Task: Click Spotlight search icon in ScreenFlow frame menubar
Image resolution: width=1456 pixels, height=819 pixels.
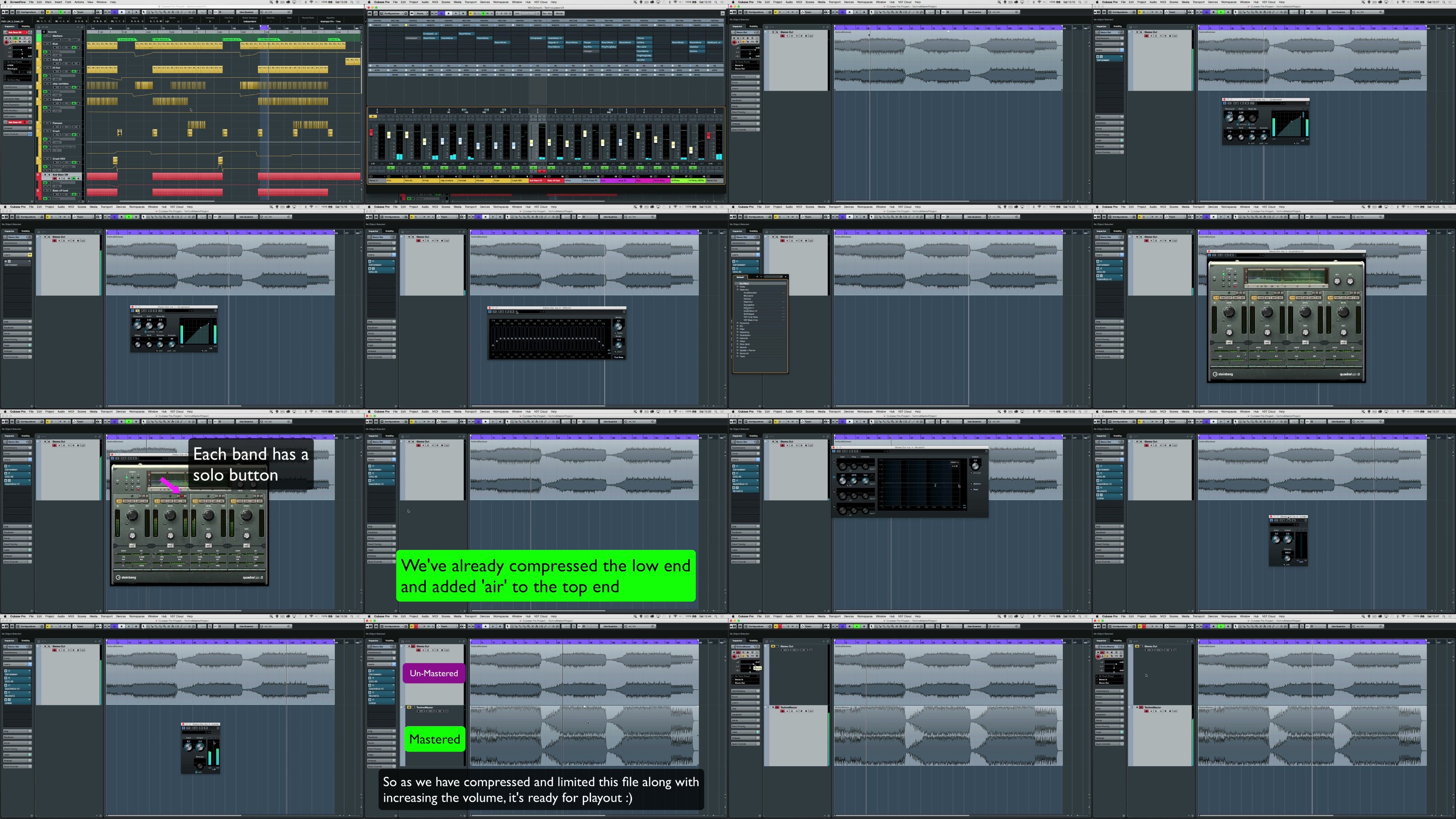Action: click(x=352, y=2)
